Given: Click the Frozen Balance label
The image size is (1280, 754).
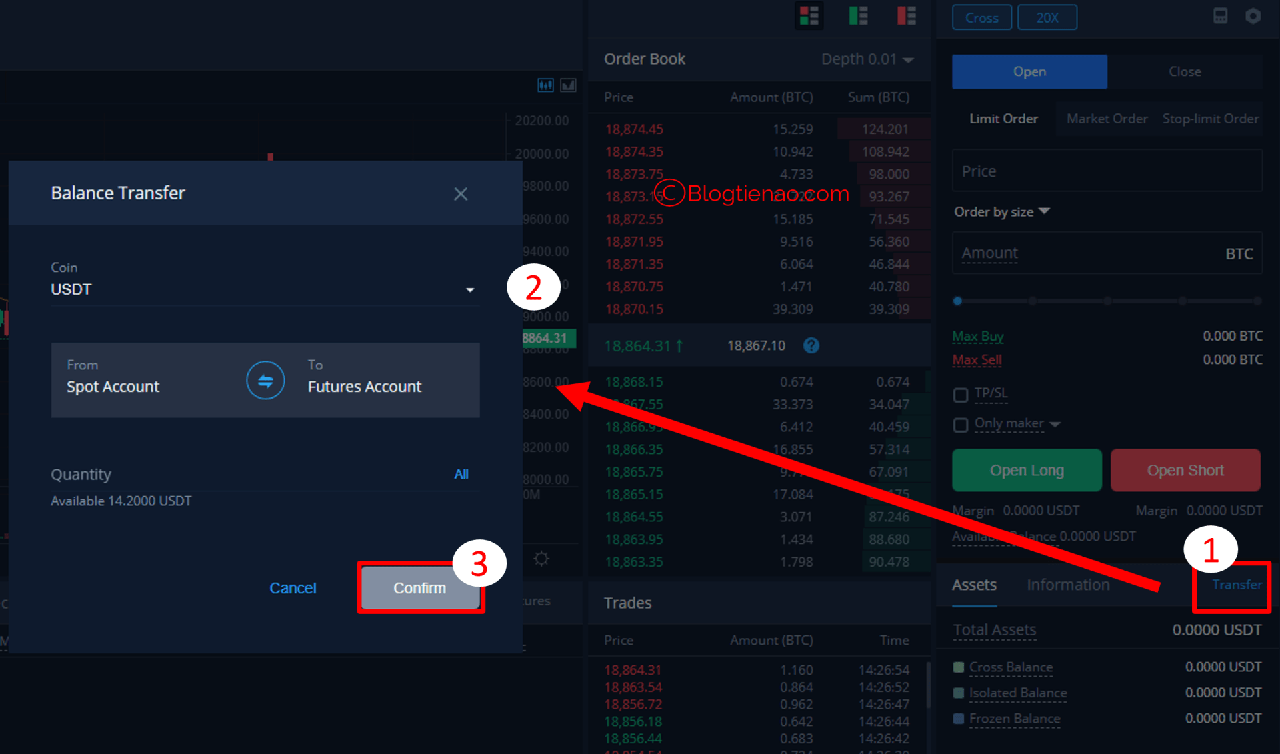Looking at the screenshot, I should [1014, 719].
